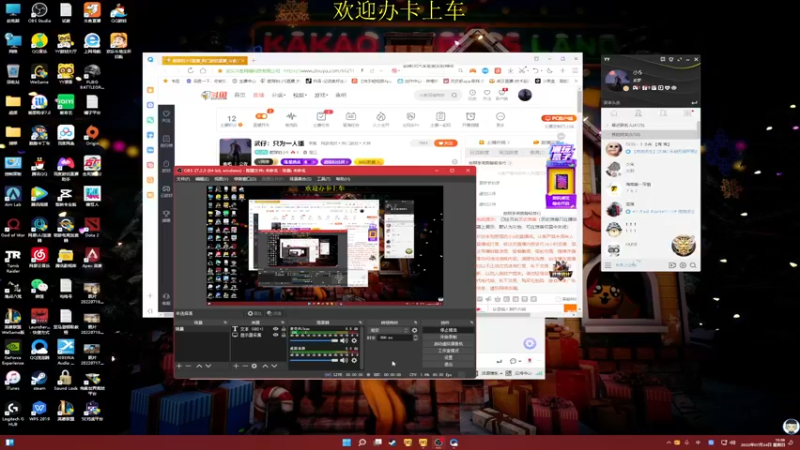Open Windows Start button on taskbar
This screenshot has height=450, width=800.
tap(346, 442)
